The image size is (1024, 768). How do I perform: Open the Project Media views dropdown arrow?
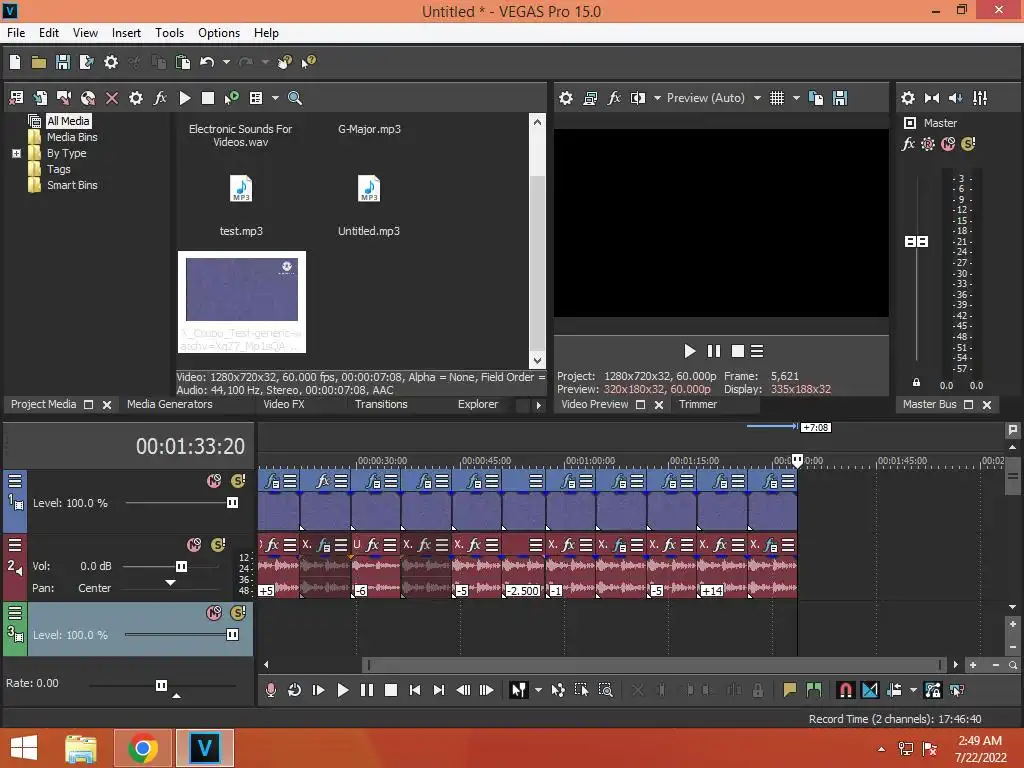click(275, 98)
